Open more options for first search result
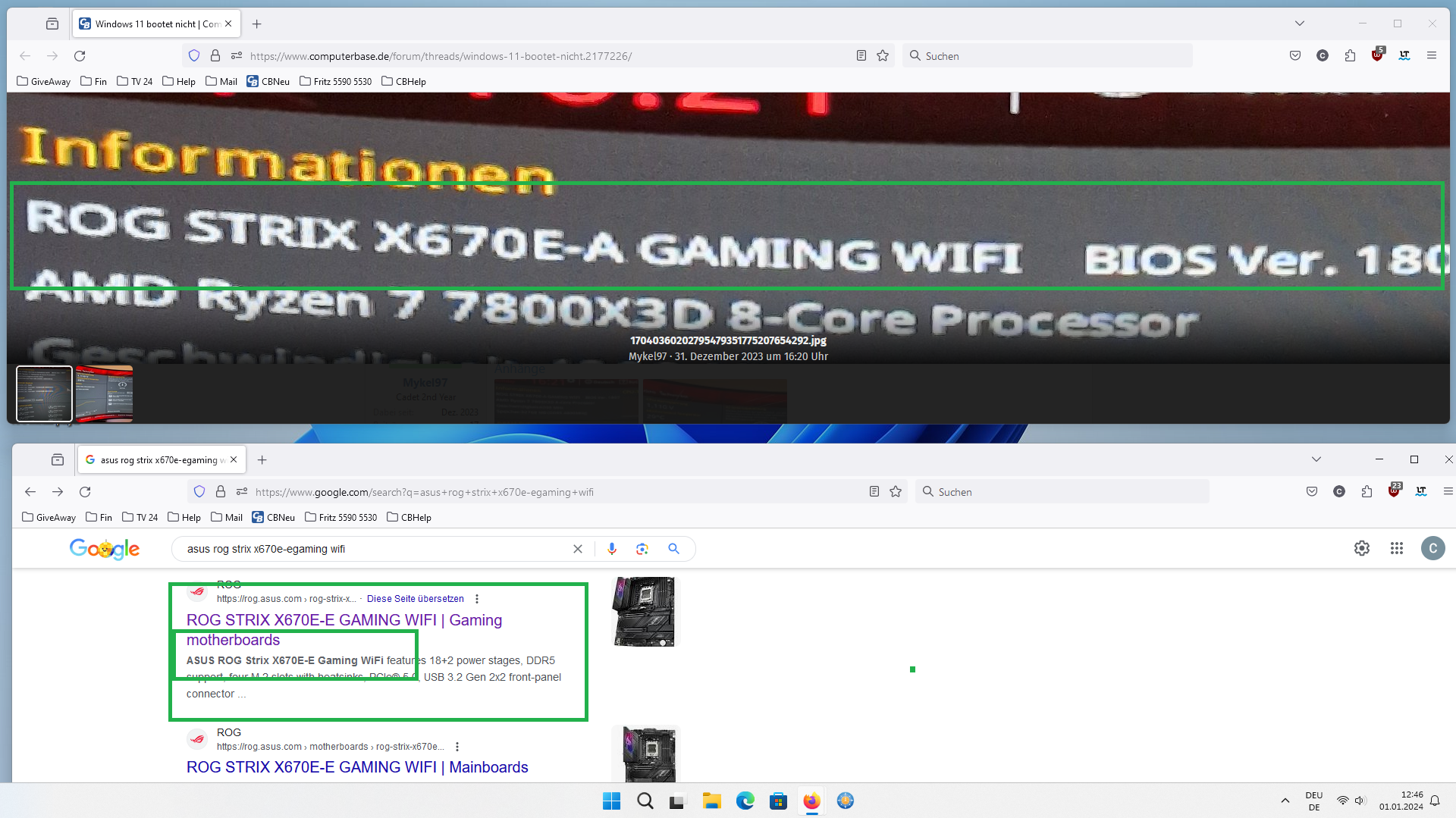 tap(477, 599)
